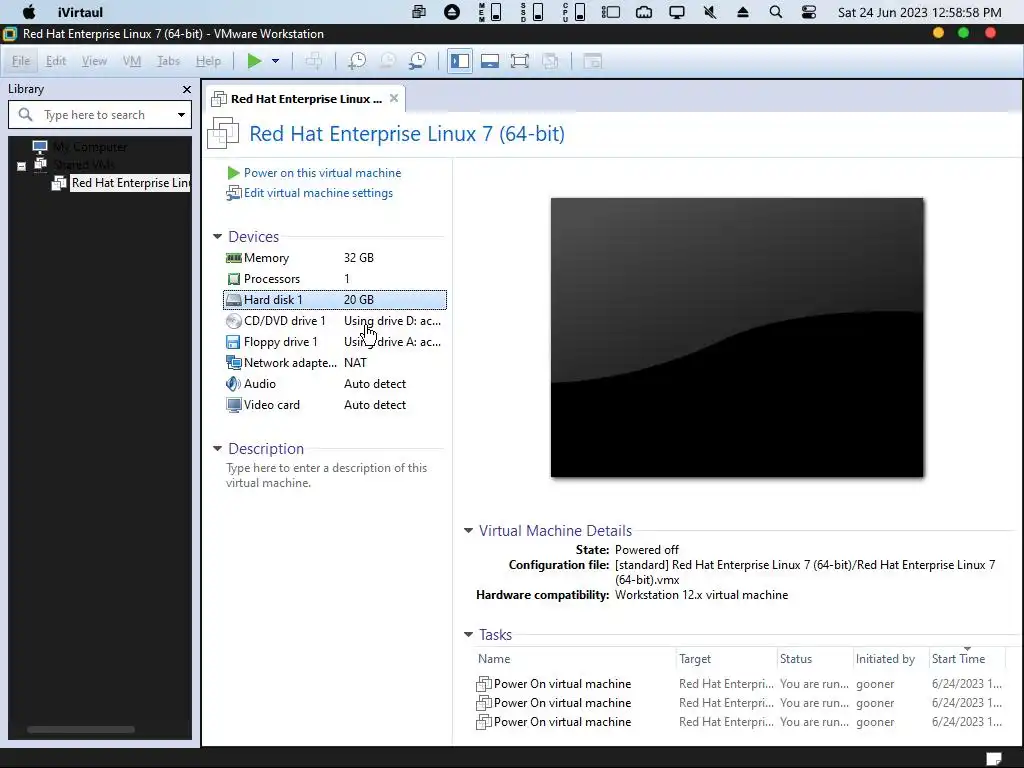Toggle the library sidebar view button
This screenshot has width=1024, height=768.
click(460, 61)
